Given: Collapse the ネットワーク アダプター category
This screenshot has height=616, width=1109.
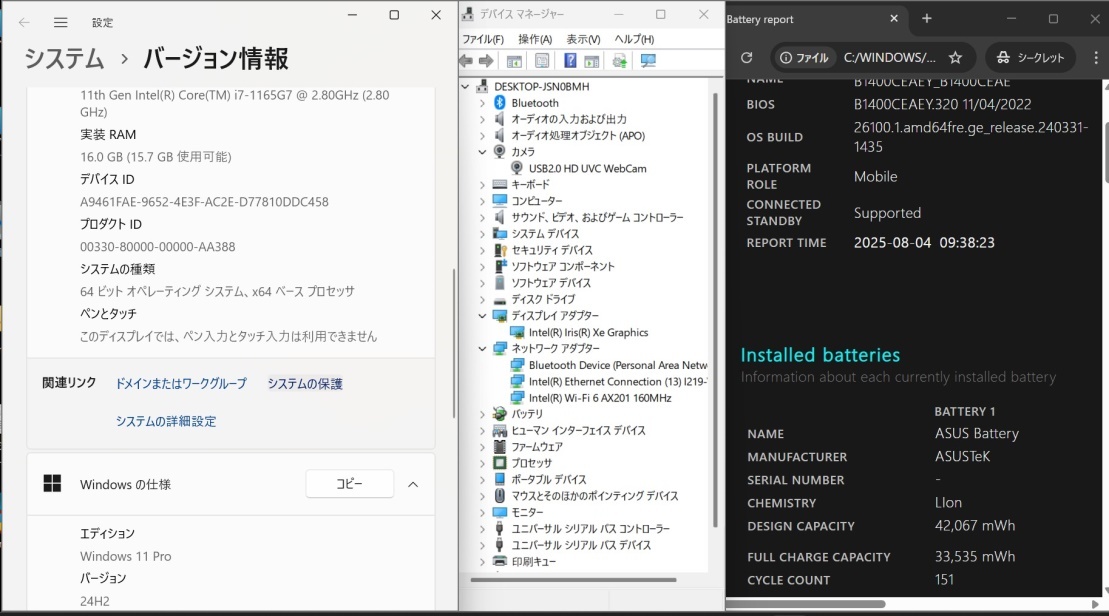Looking at the screenshot, I should (482, 349).
